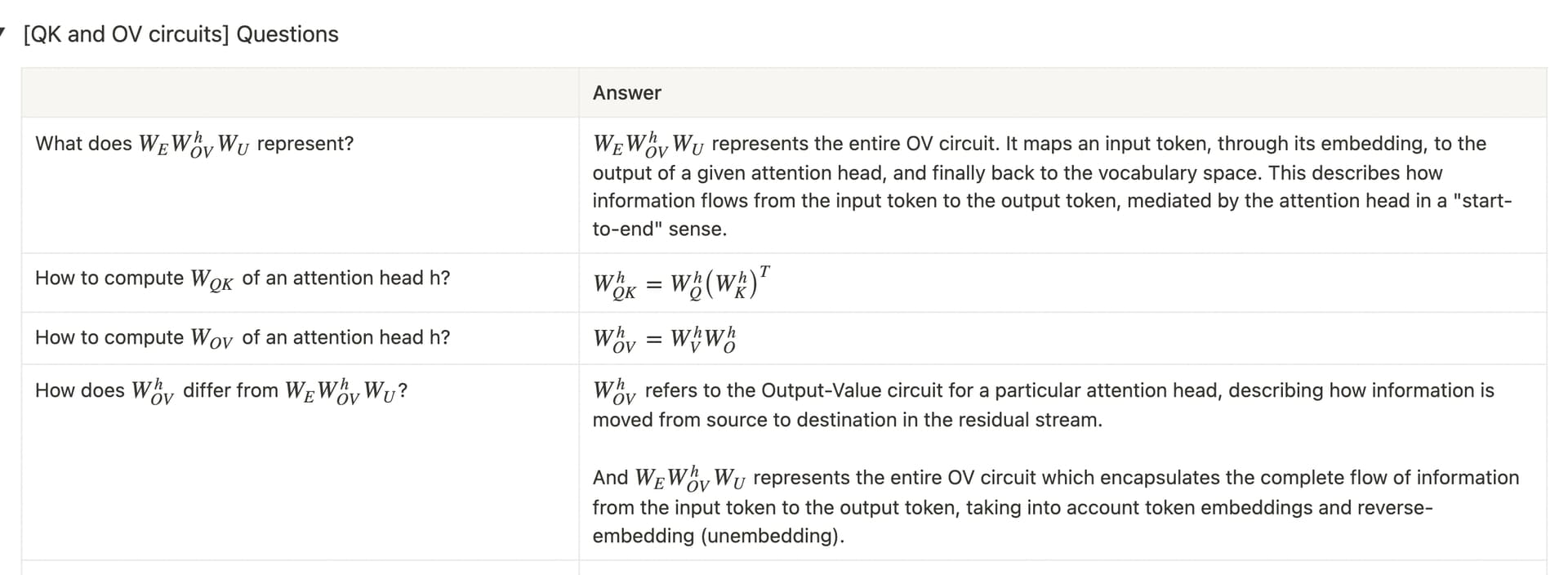Click the 'What does ... represent?' question cell
1568x575 pixels.
(x=299, y=185)
